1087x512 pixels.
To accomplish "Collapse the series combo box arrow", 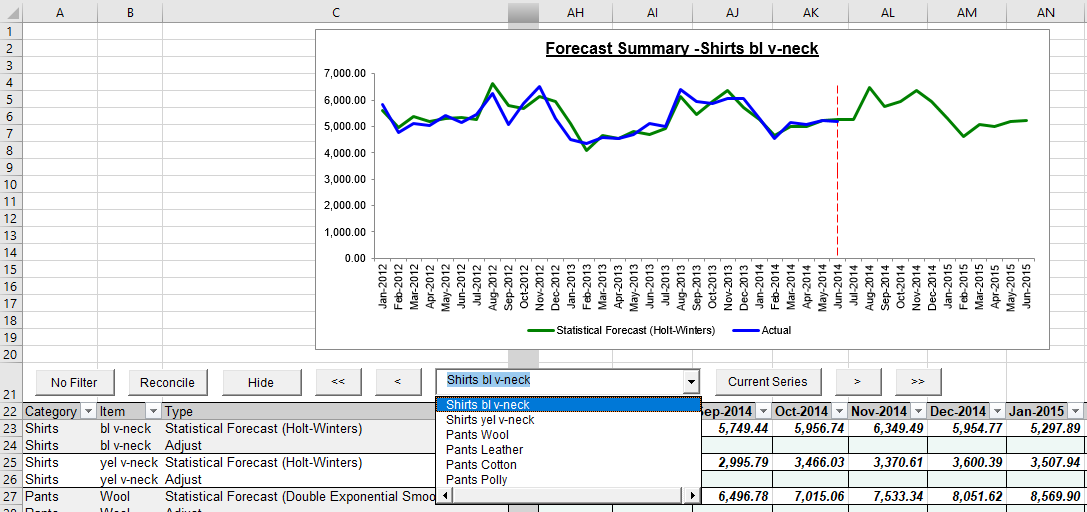I will pos(690,382).
